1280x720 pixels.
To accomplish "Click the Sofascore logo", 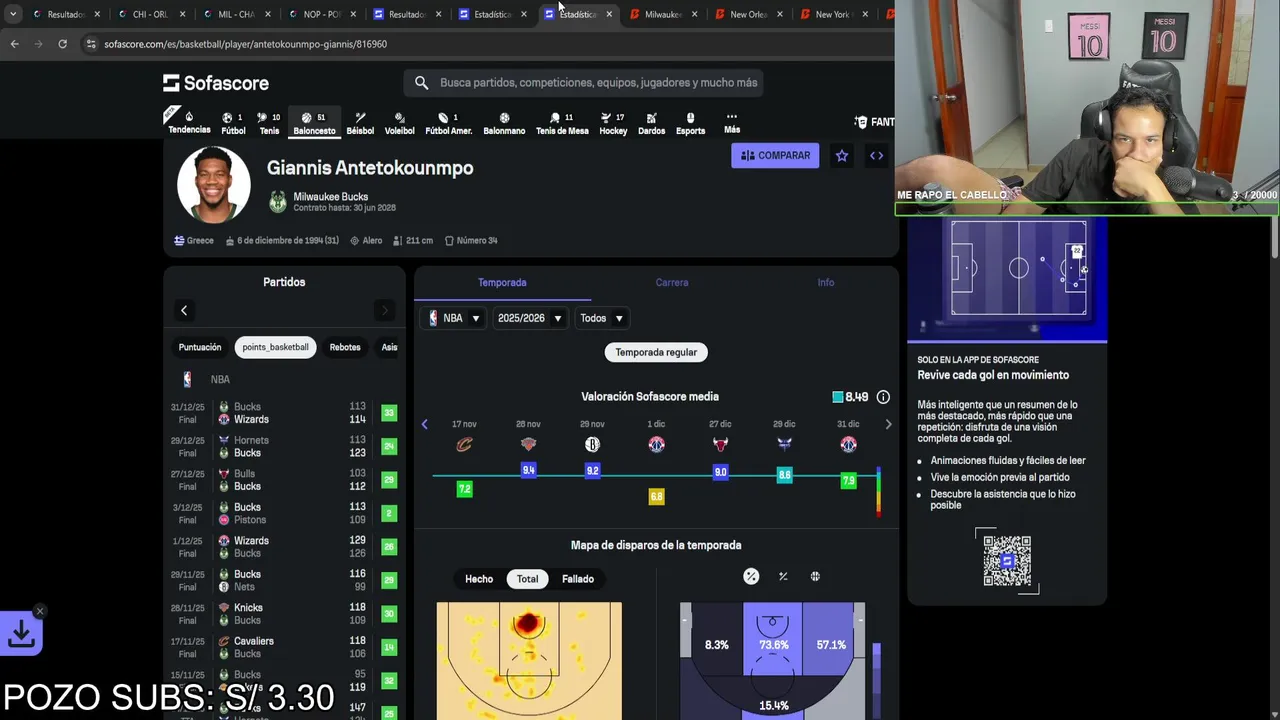I will tap(216, 83).
